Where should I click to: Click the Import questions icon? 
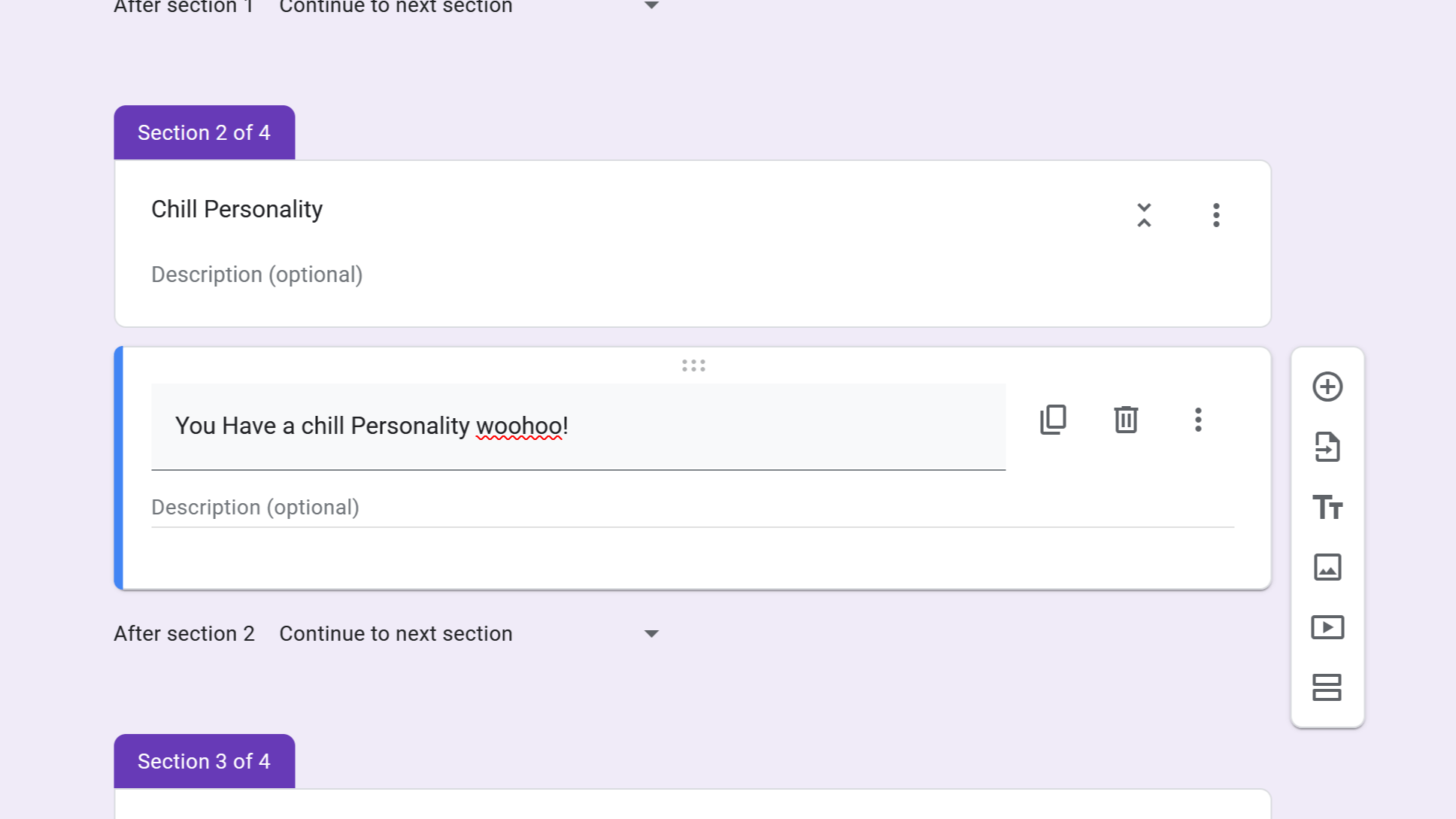tap(1327, 447)
